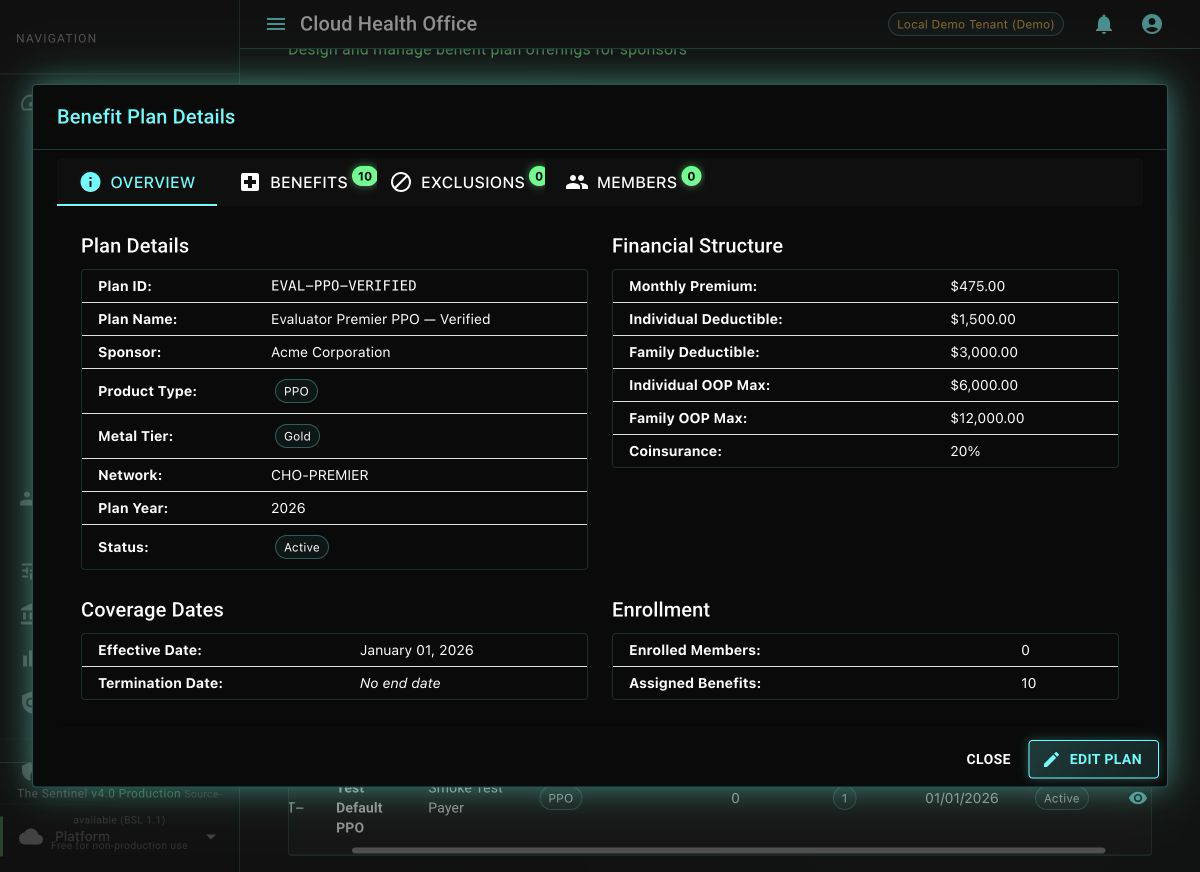Click the horizontal scrollbar under the table
Screen dimensions: 1200x872
point(728,851)
